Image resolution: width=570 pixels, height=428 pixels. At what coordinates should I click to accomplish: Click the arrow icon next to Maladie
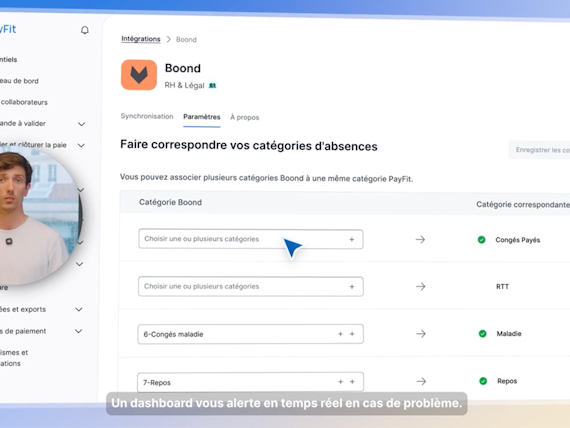tap(421, 333)
